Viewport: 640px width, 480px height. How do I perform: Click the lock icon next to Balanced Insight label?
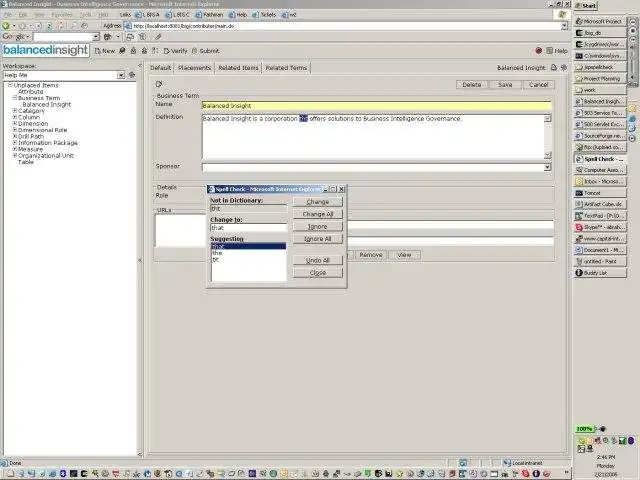pyautogui.click(x=554, y=67)
